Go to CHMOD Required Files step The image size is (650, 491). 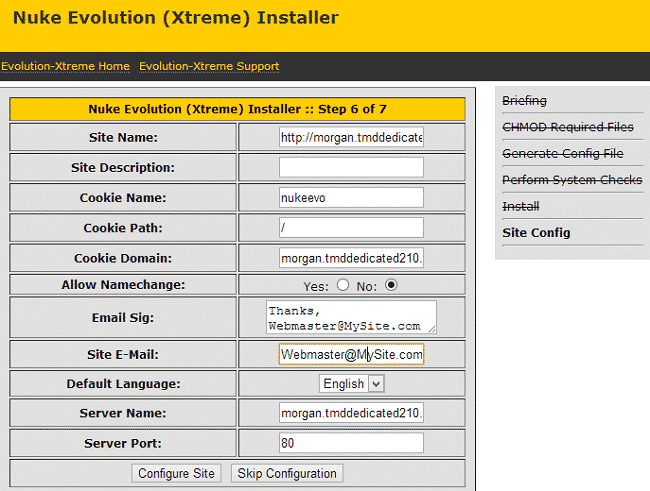pyautogui.click(x=567, y=127)
